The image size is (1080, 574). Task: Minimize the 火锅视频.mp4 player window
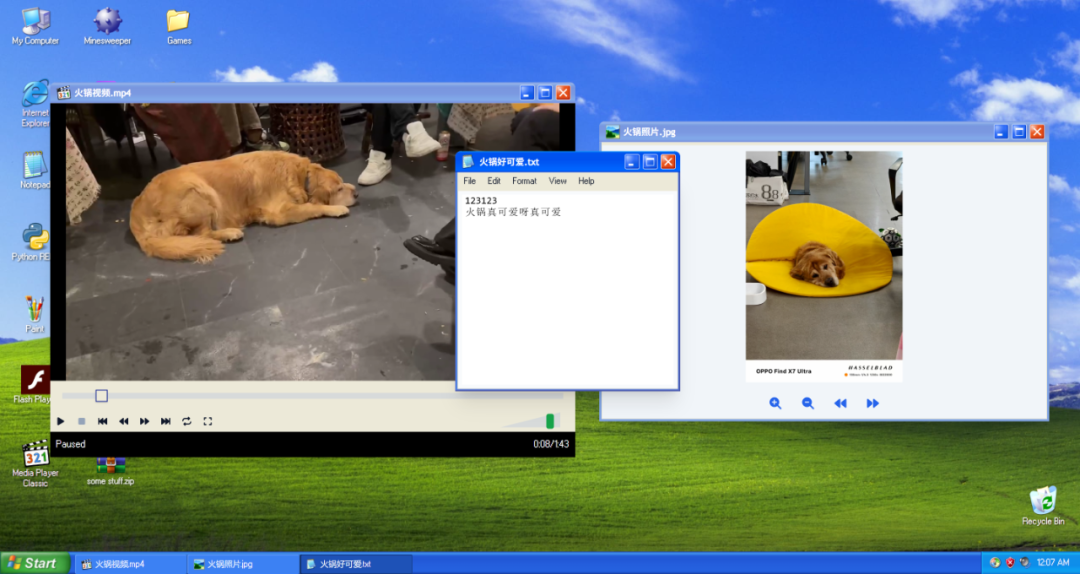[x=527, y=93]
